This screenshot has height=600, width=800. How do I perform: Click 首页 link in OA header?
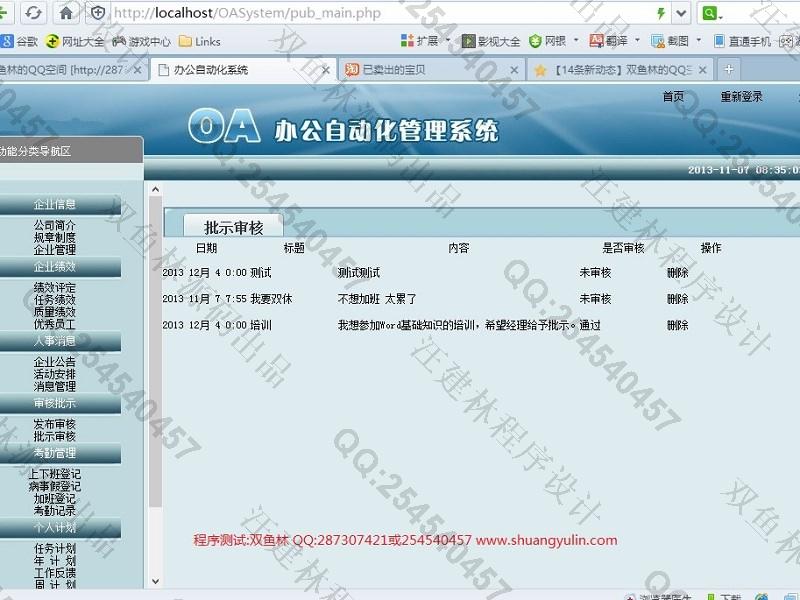pos(673,96)
